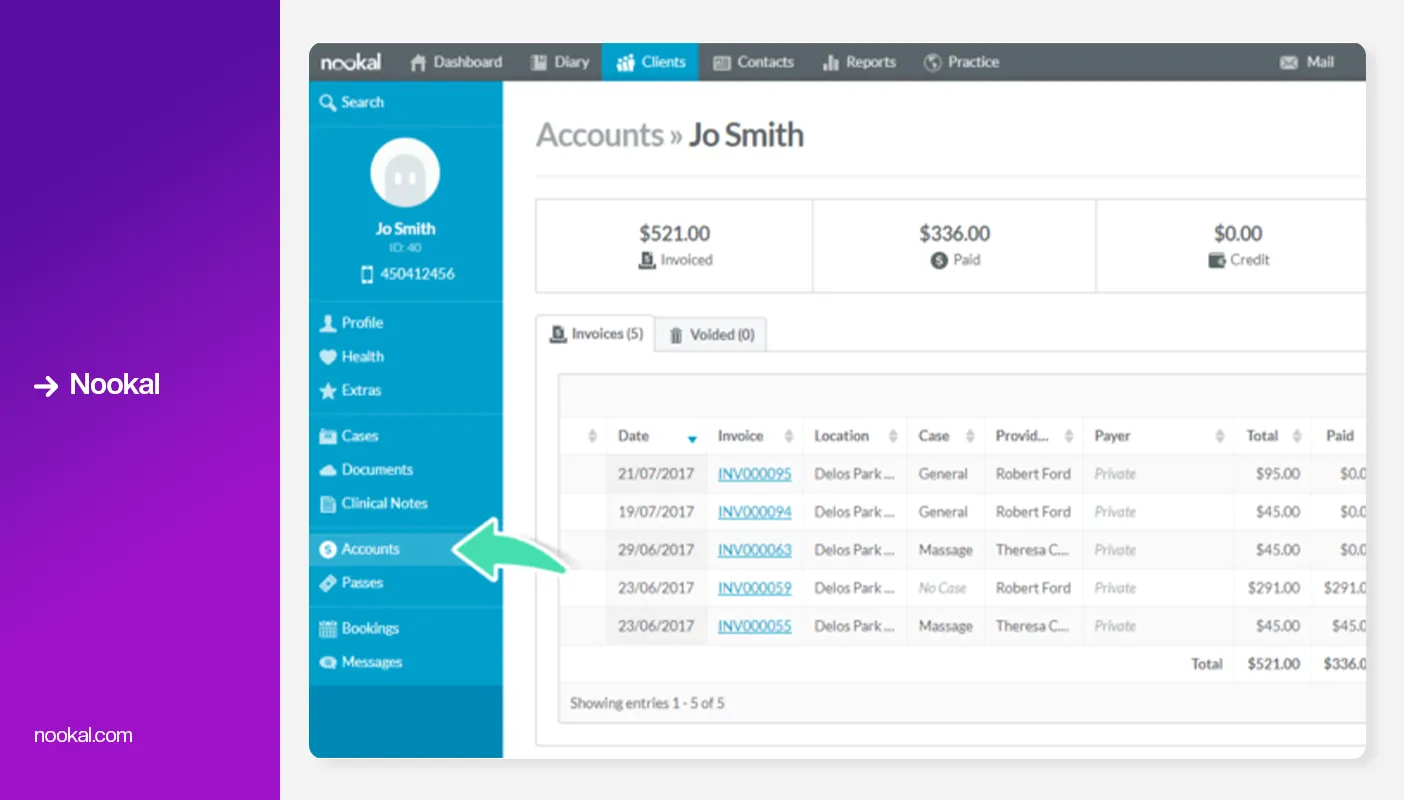Sort by the Total column
The height and width of the screenshot is (800, 1404).
(1273, 436)
